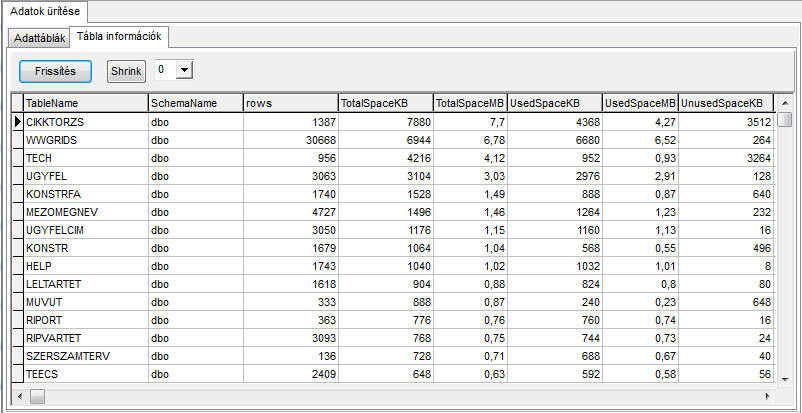Select the CIKKTORZS table name cell
Viewport: 802px width, 413px height.
pyautogui.click(x=86, y=122)
